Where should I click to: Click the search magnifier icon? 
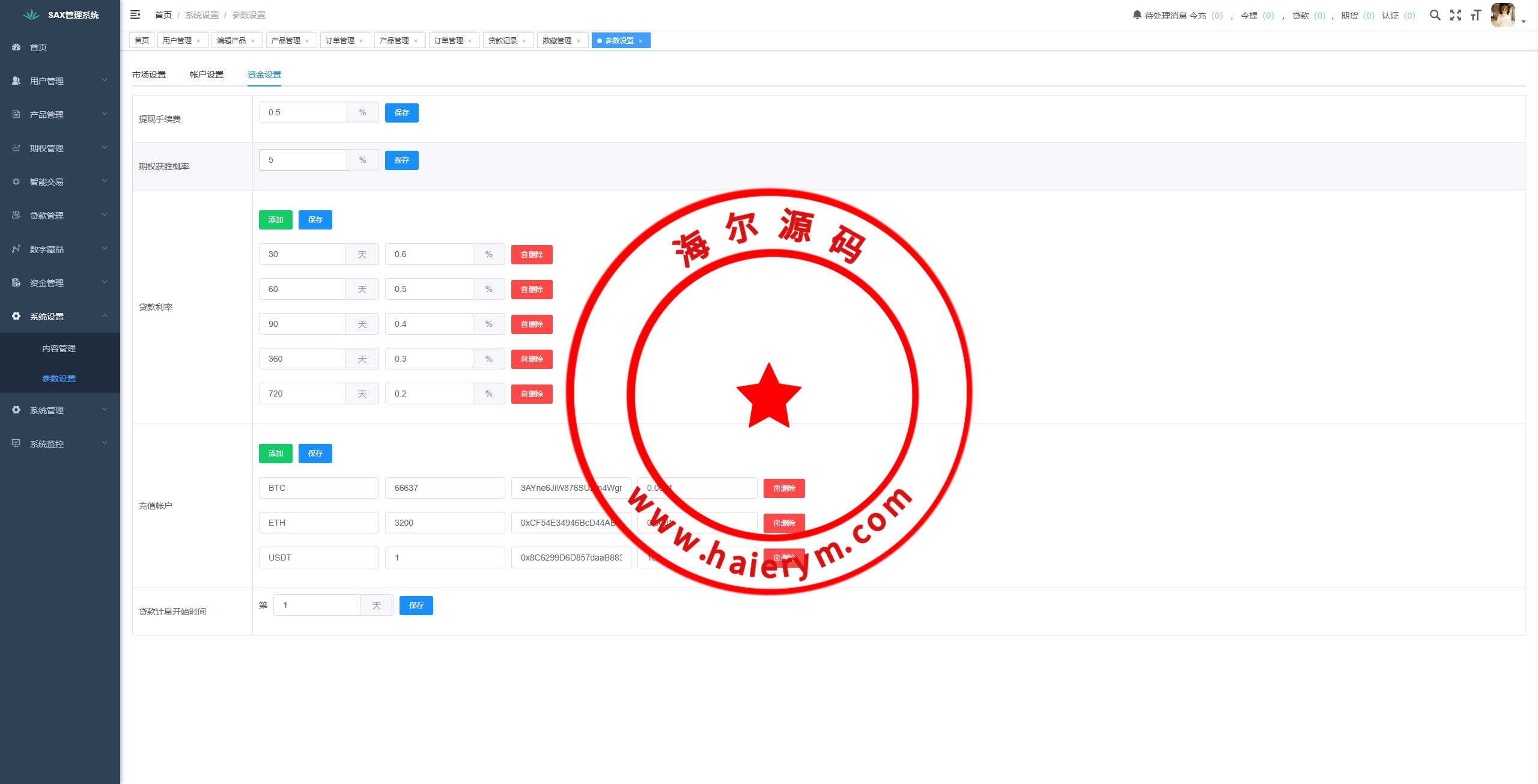click(x=1435, y=16)
